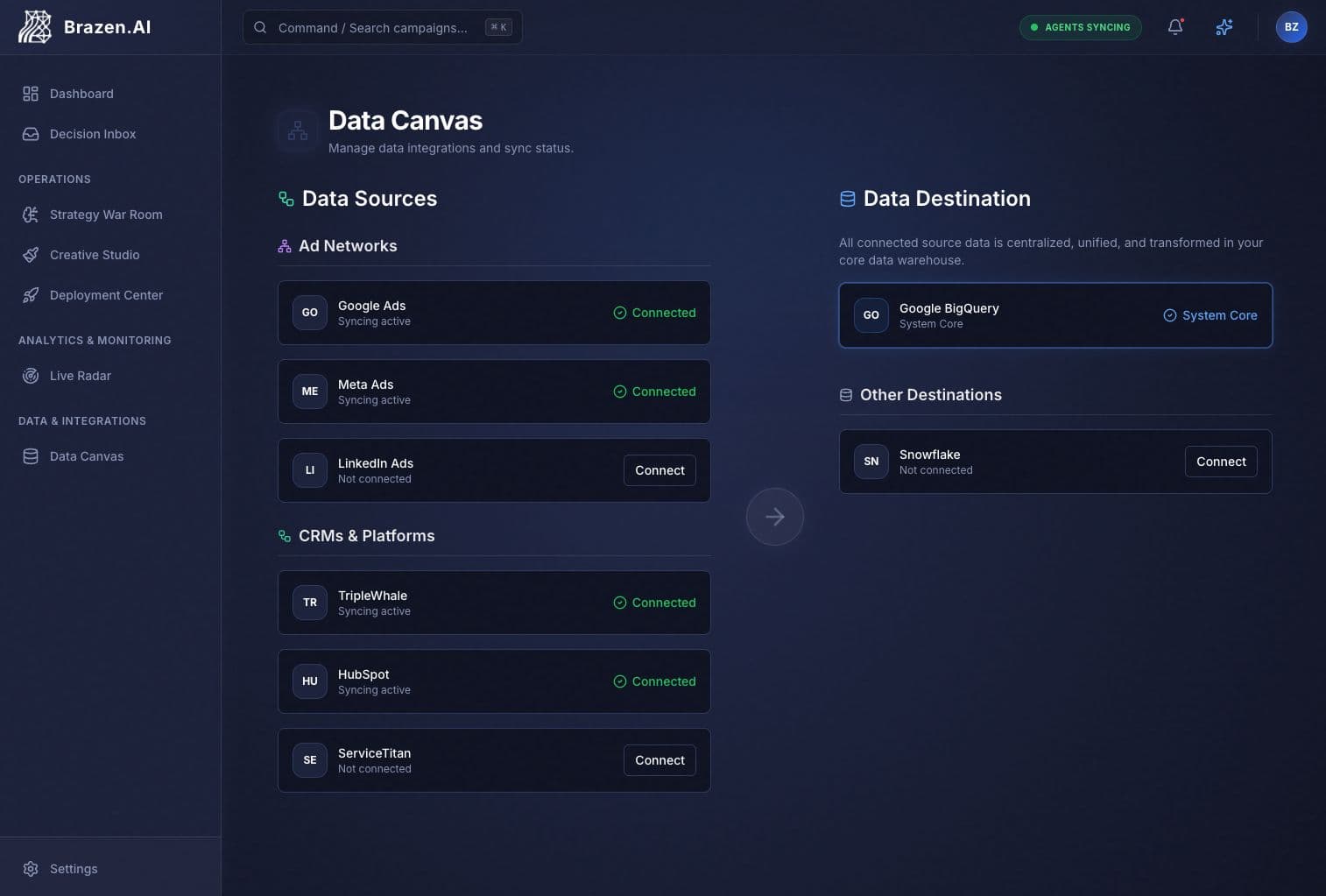Open Decision Inbox
Screen dimensions: 1326x896
110,134
